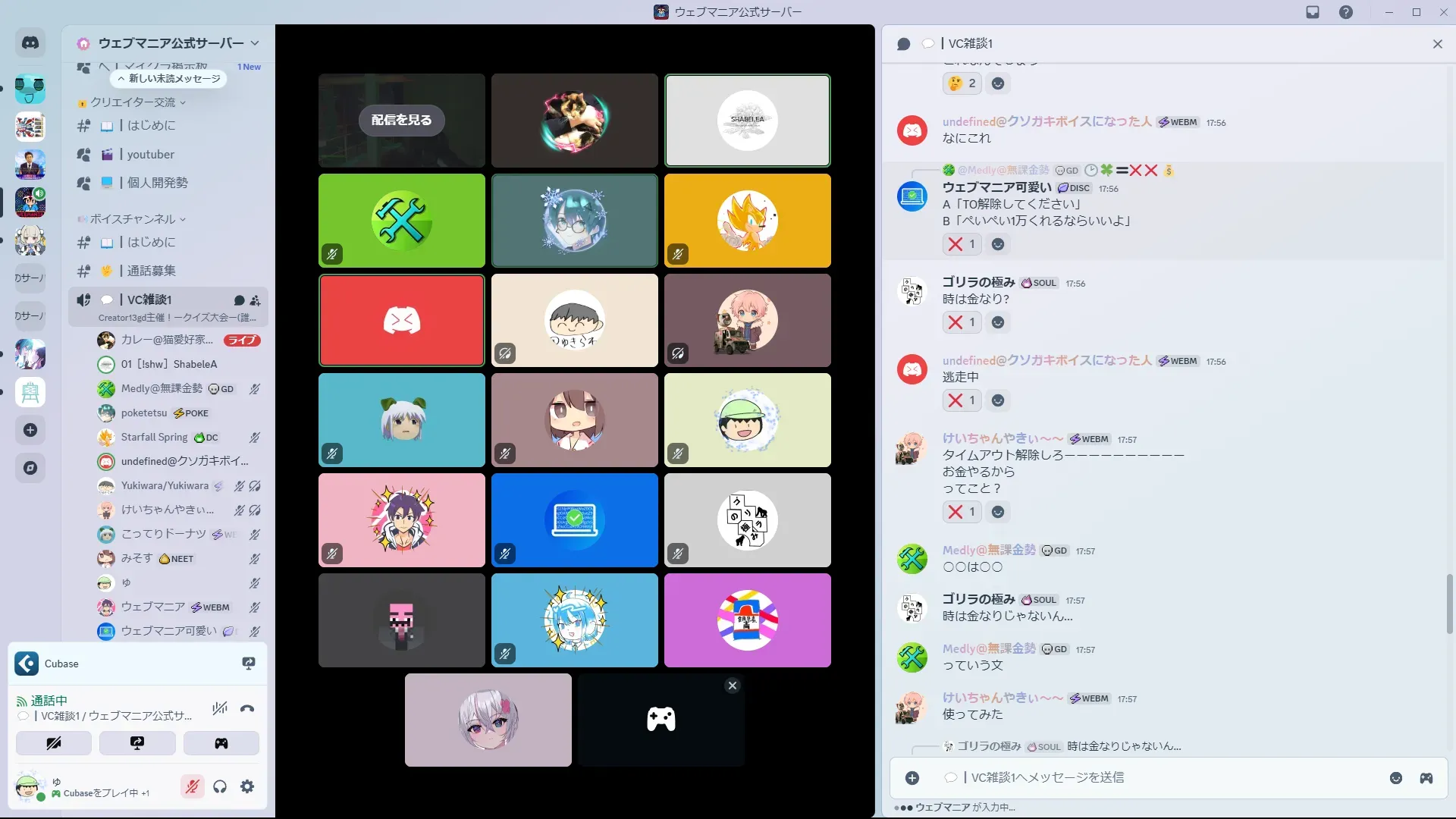
Task: Toggle deafen headphones button
Action: [x=220, y=786]
